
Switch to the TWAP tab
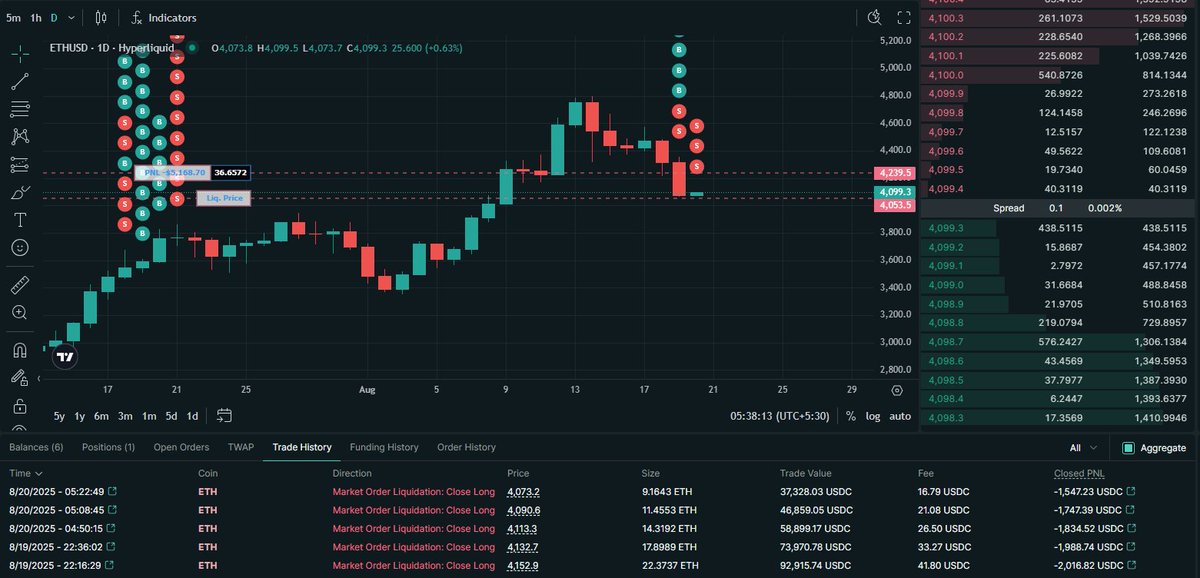(240, 447)
